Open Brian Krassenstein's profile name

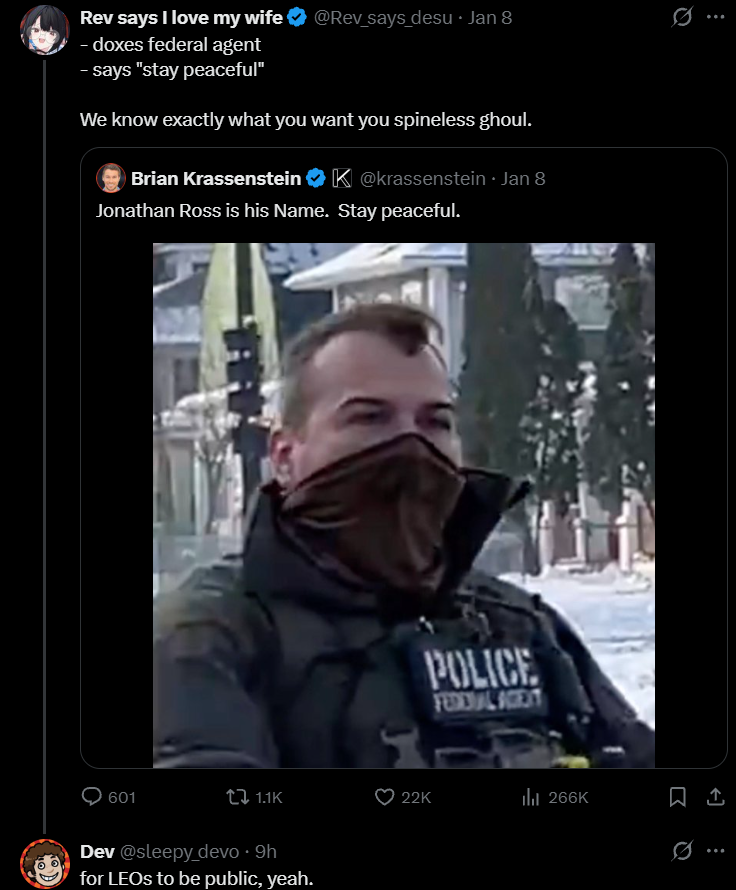(216, 178)
